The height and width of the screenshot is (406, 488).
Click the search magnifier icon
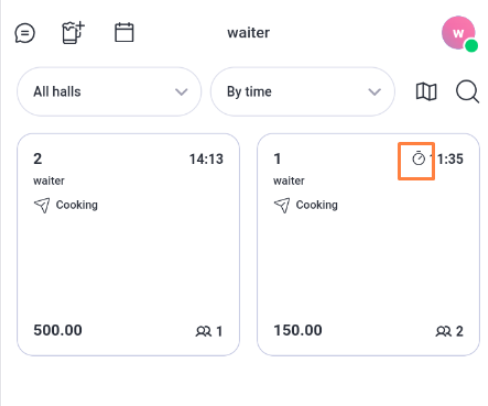(467, 91)
